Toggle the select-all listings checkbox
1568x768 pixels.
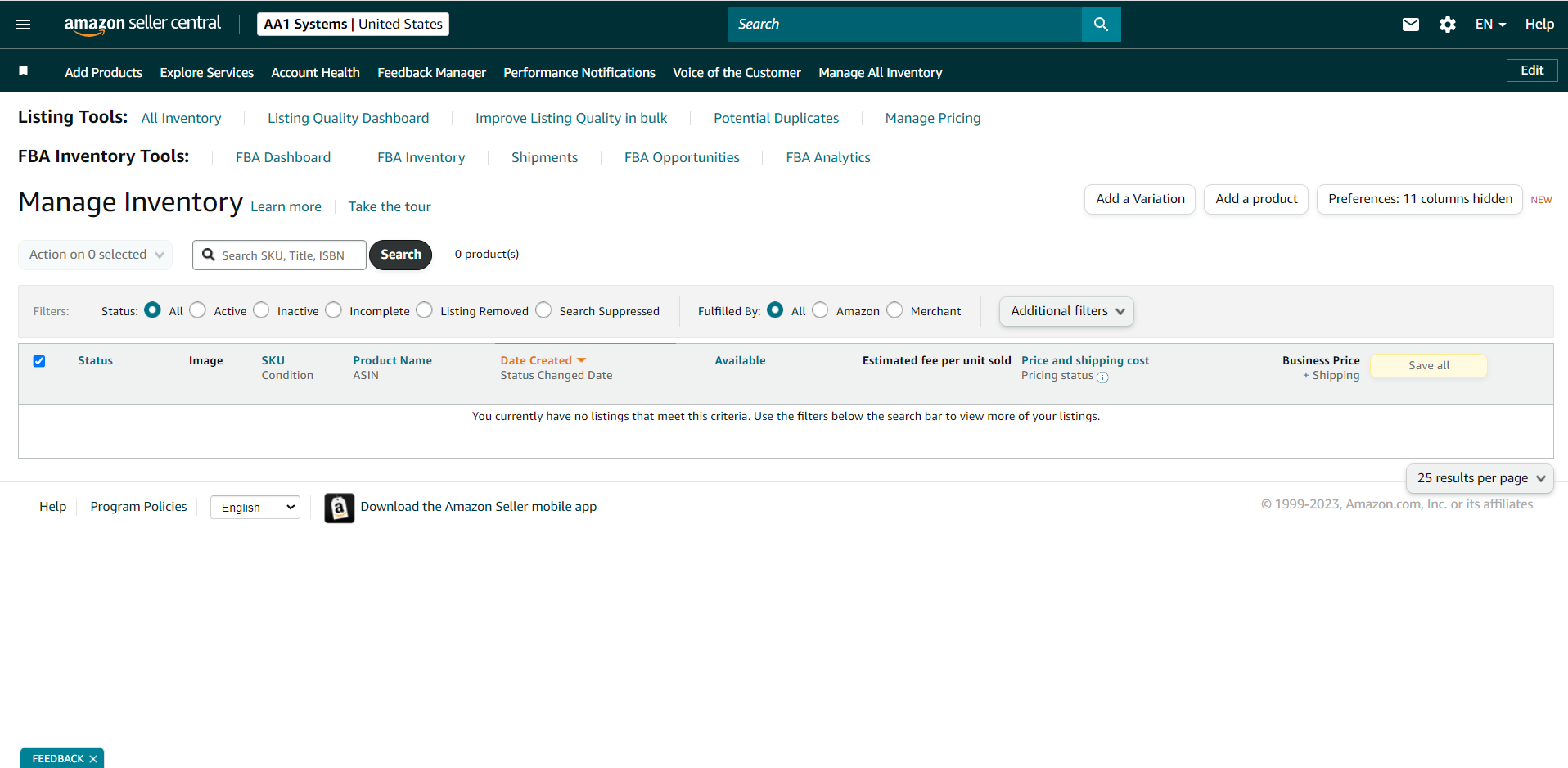click(39, 361)
